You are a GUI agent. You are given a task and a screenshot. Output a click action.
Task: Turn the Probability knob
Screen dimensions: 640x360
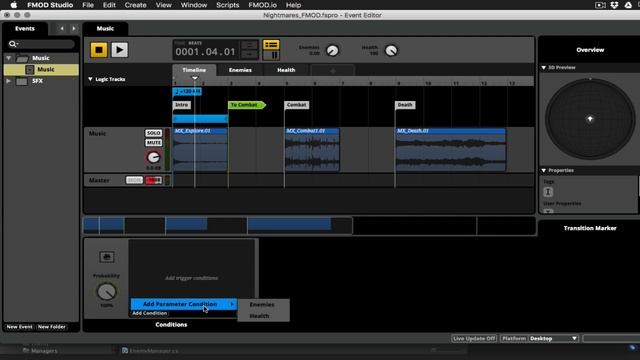click(107, 291)
